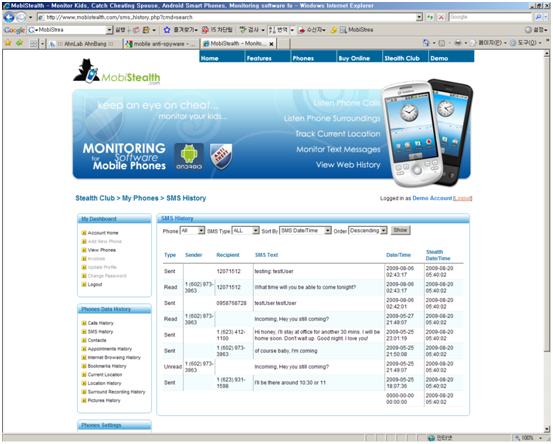Open the Features navigation menu item
The height and width of the screenshot is (444, 553).
(259, 58)
